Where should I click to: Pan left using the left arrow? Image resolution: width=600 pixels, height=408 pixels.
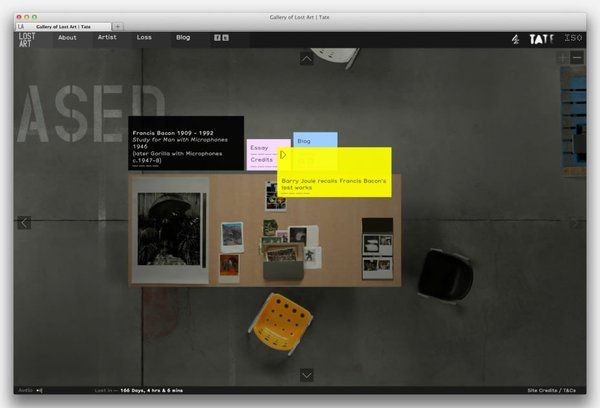(24, 222)
